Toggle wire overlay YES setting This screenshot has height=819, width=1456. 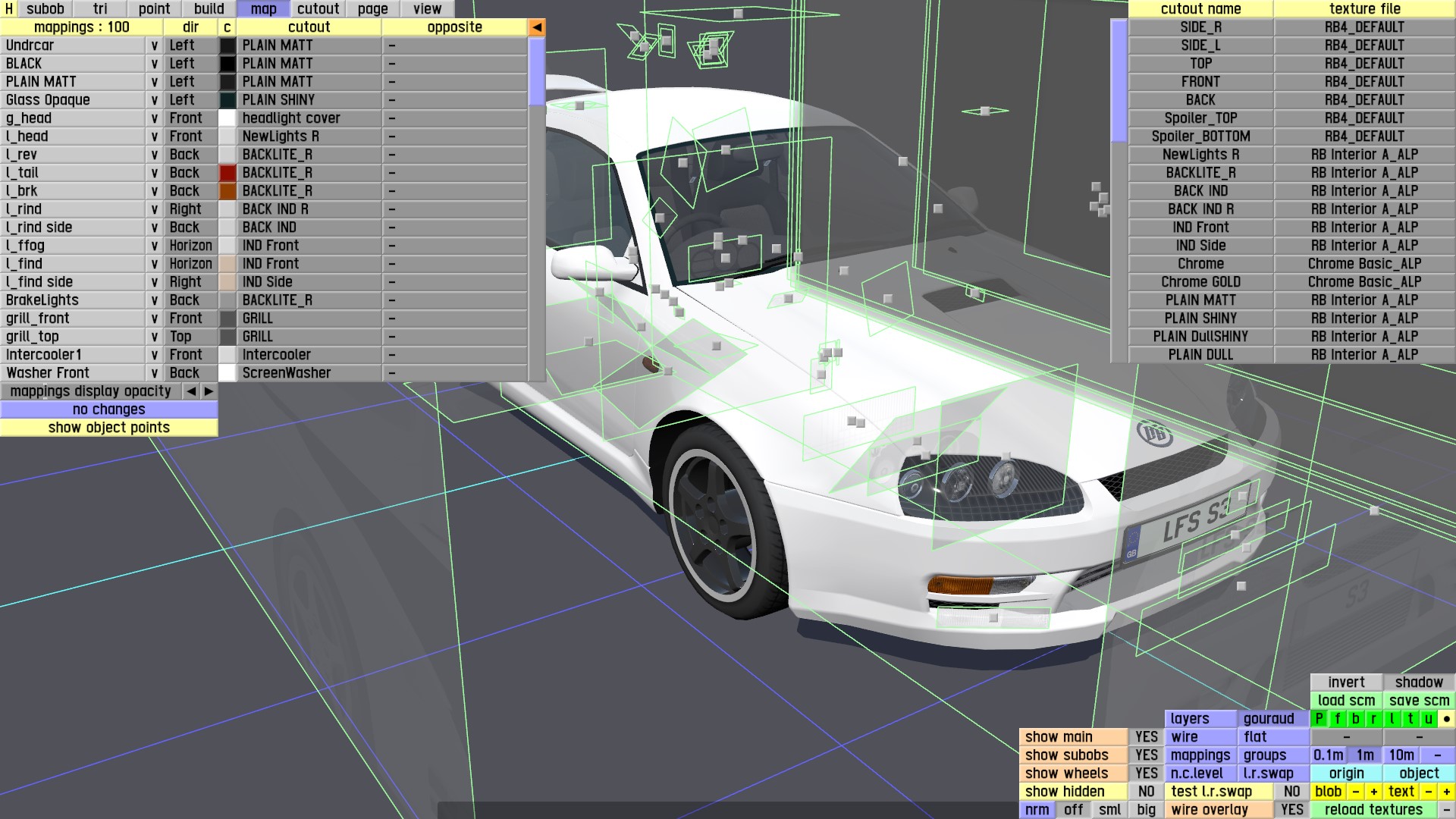[x=1291, y=810]
